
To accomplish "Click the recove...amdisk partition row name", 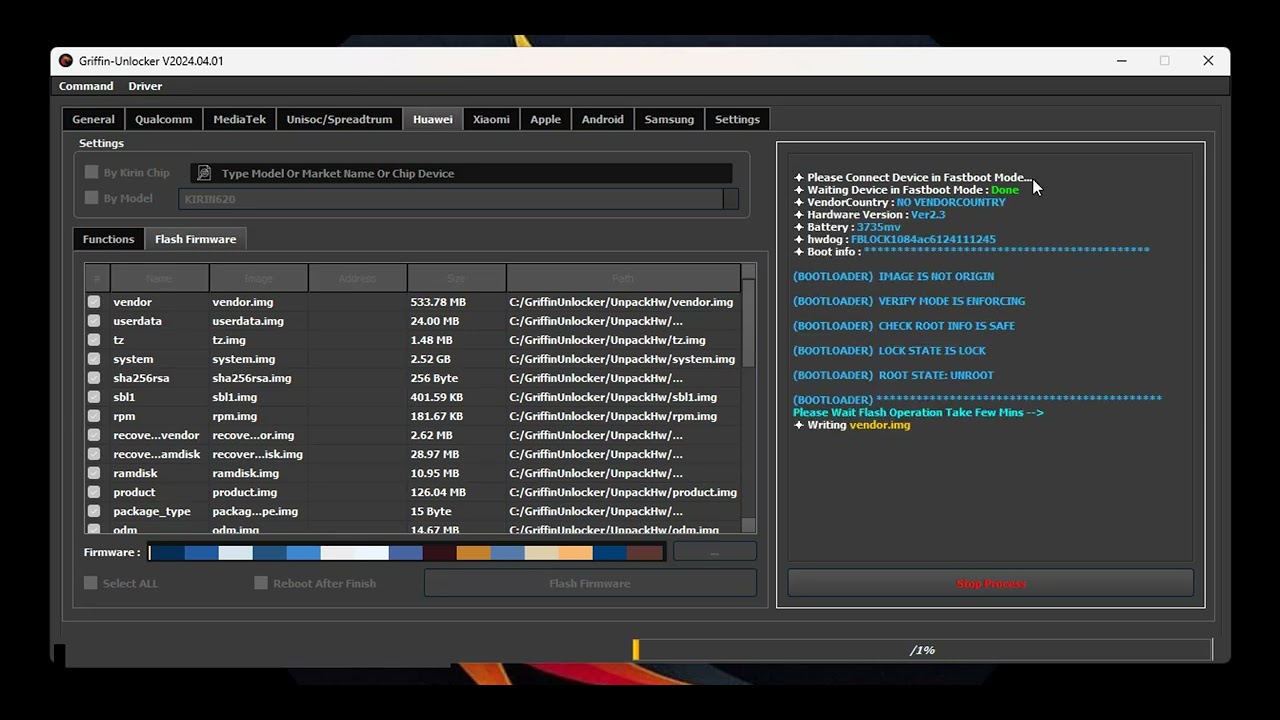I will tap(157, 454).
